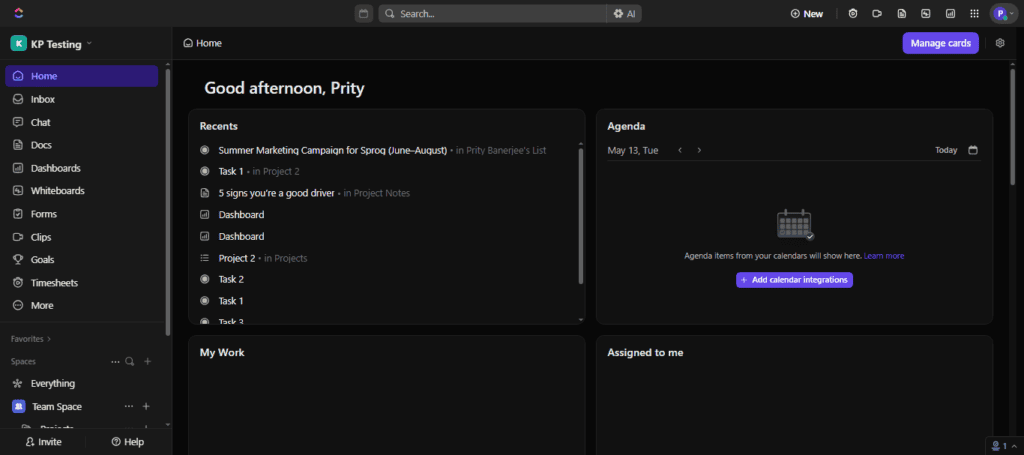Go to next day in Agenda

click(699, 150)
